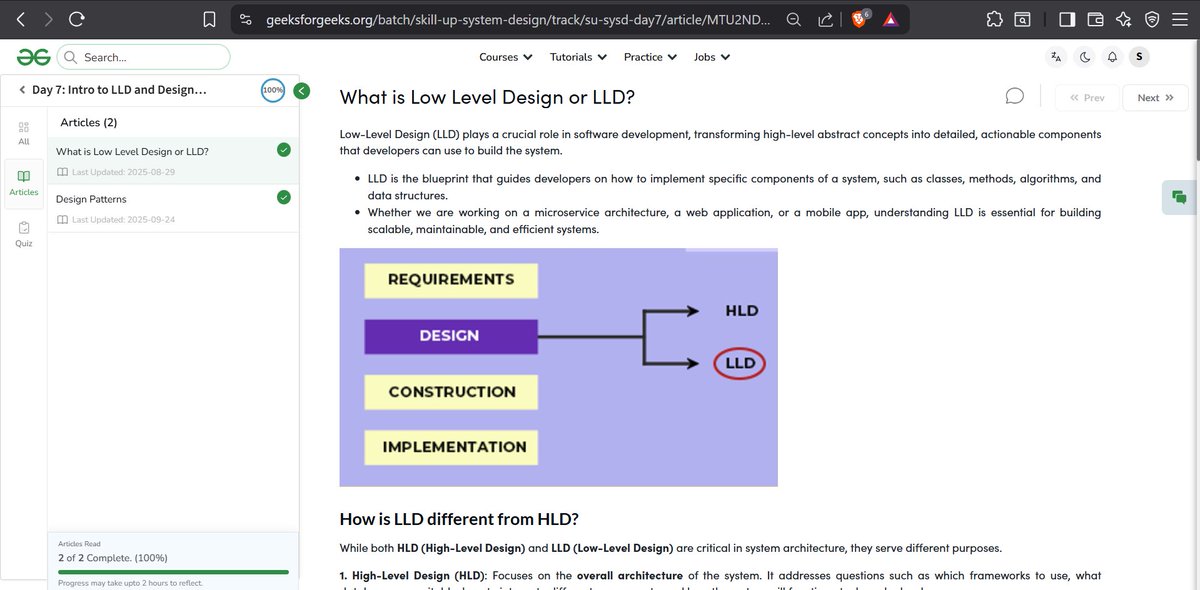The height and width of the screenshot is (590, 1200).
Task: Toggle completion check for What is Low Level Design
Action: 284,150
